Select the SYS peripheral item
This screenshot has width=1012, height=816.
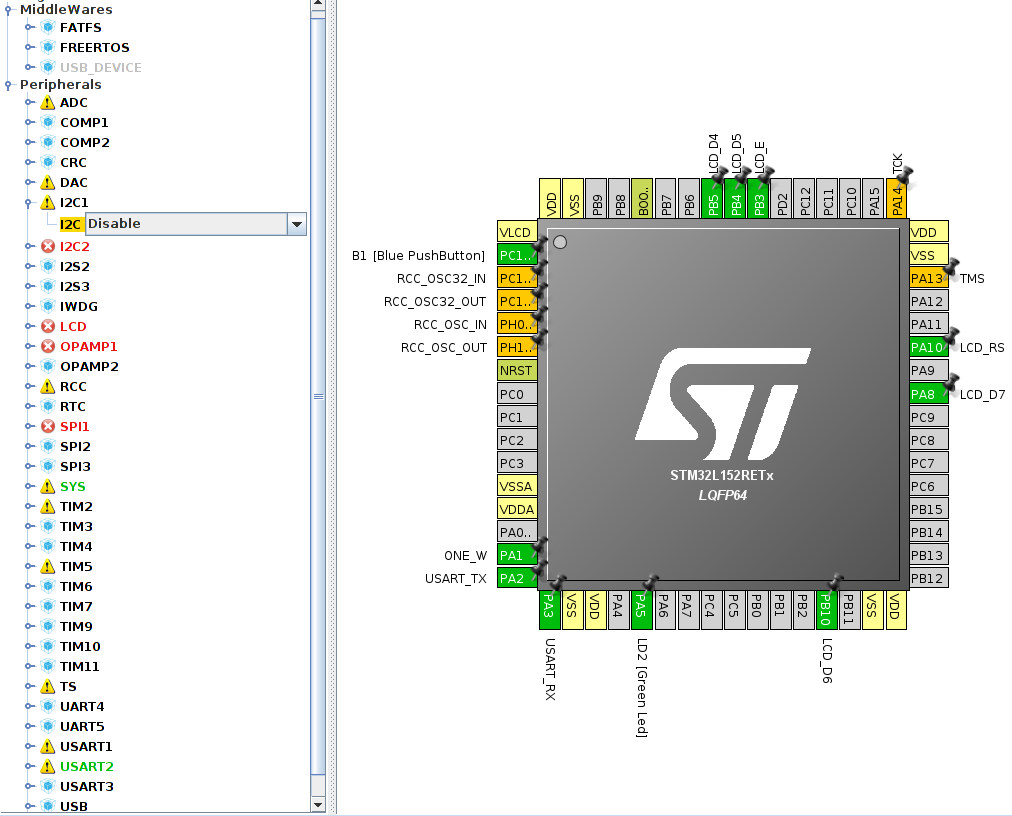tap(72, 487)
